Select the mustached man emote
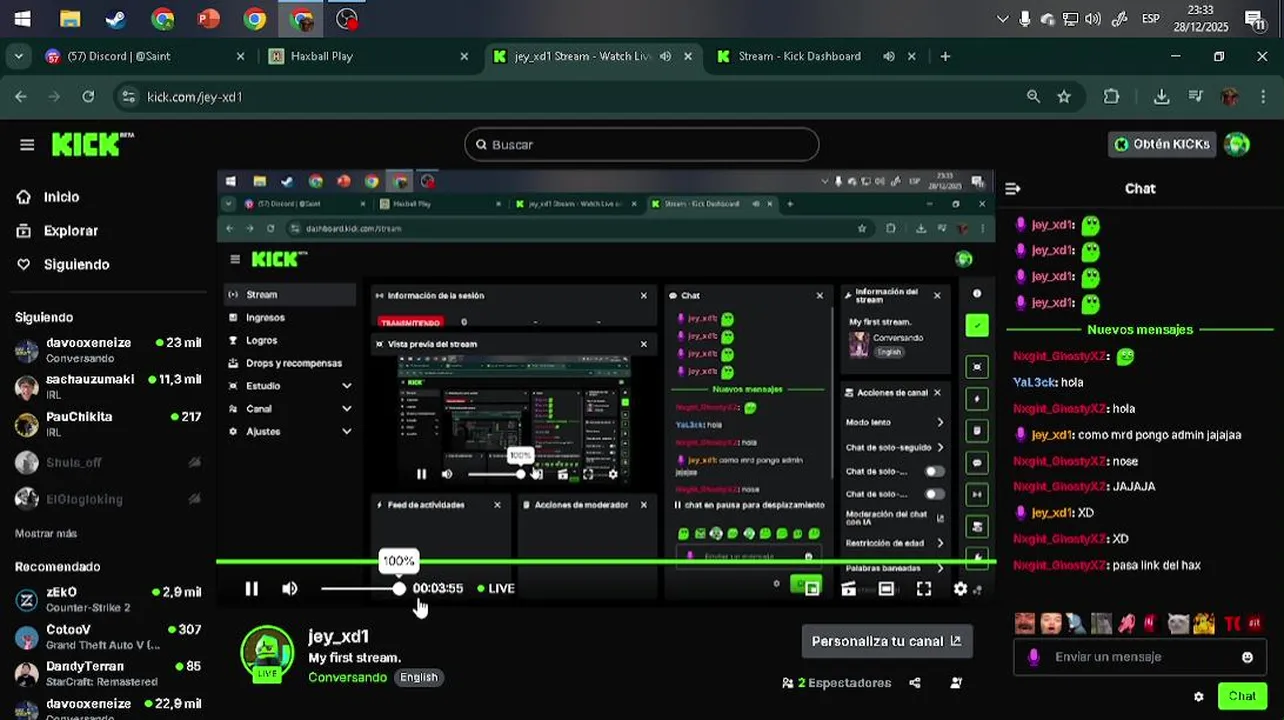The image size is (1284, 720). pos(1024,624)
